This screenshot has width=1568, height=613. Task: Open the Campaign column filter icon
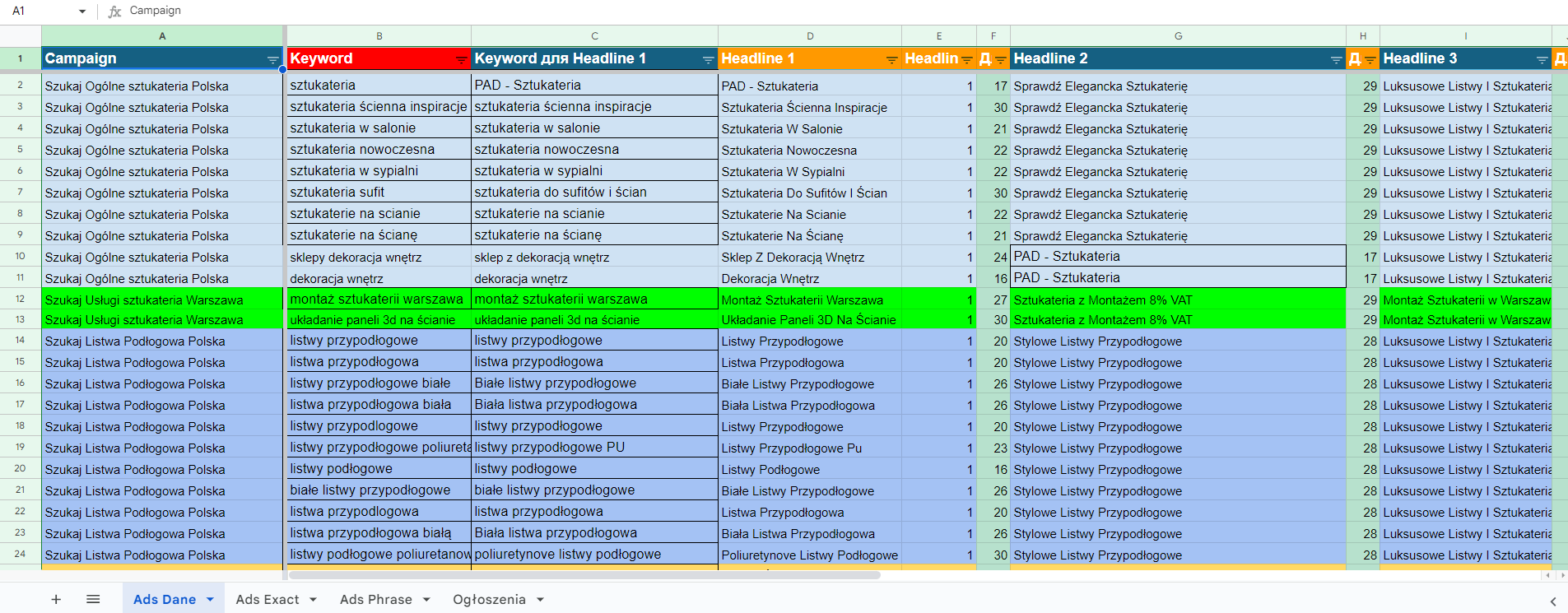272,59
